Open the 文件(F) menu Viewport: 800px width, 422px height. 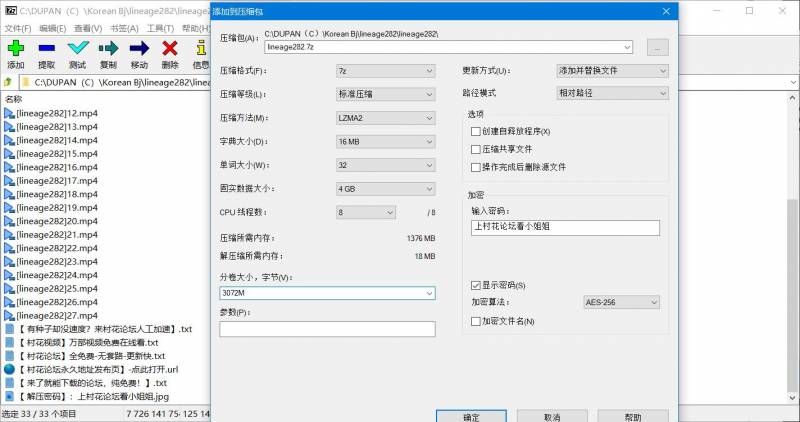coord(17,29)
